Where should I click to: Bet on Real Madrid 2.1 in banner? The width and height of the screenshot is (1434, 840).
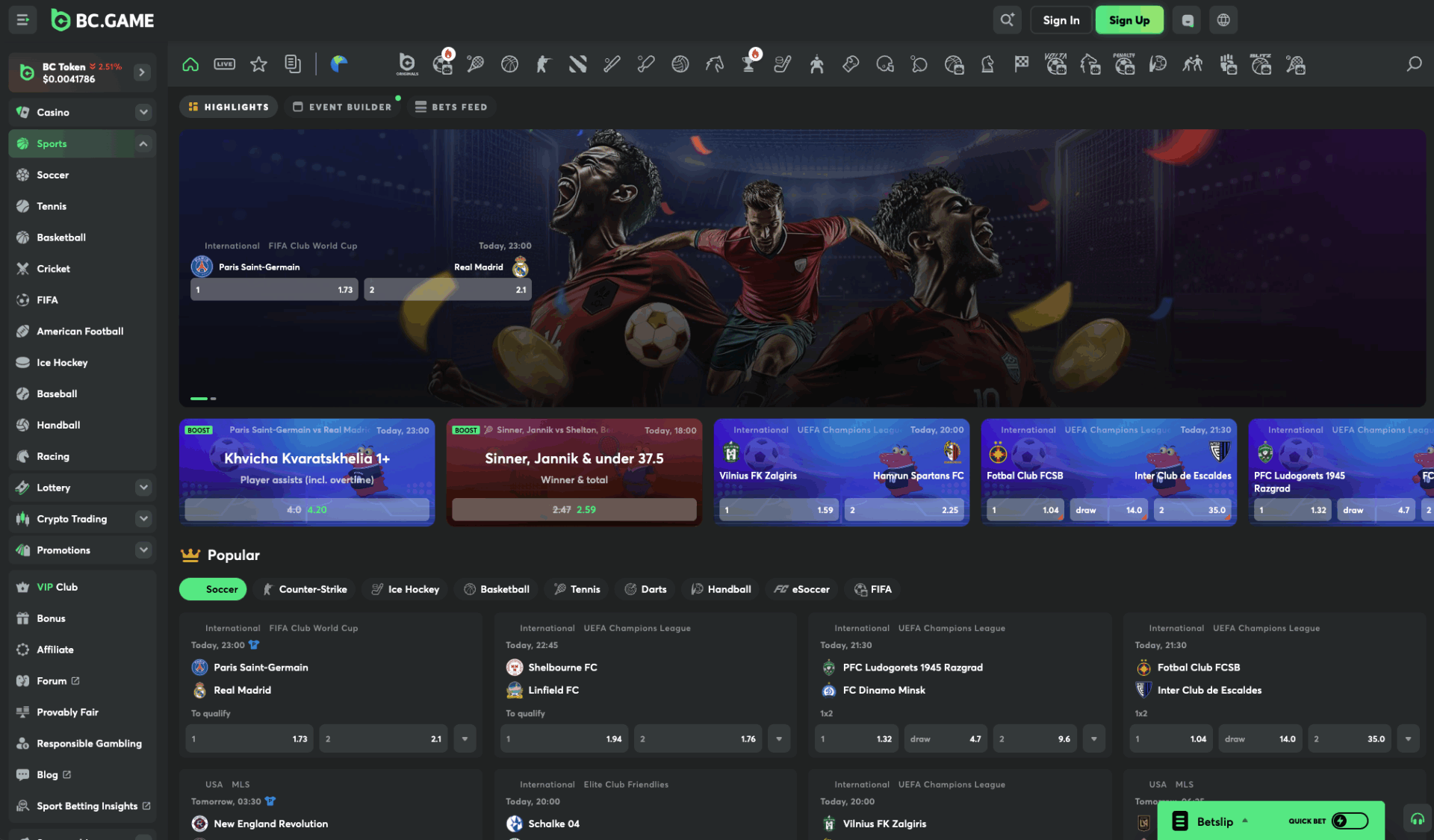pyautogui.click(x=448, y=290)
